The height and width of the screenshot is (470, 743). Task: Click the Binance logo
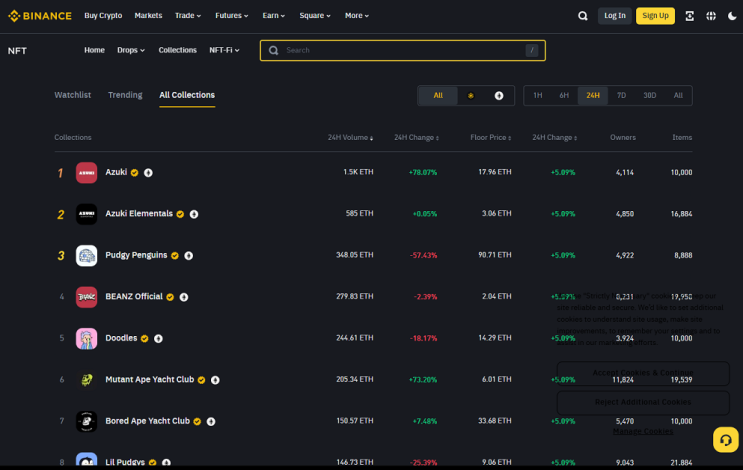40,16
